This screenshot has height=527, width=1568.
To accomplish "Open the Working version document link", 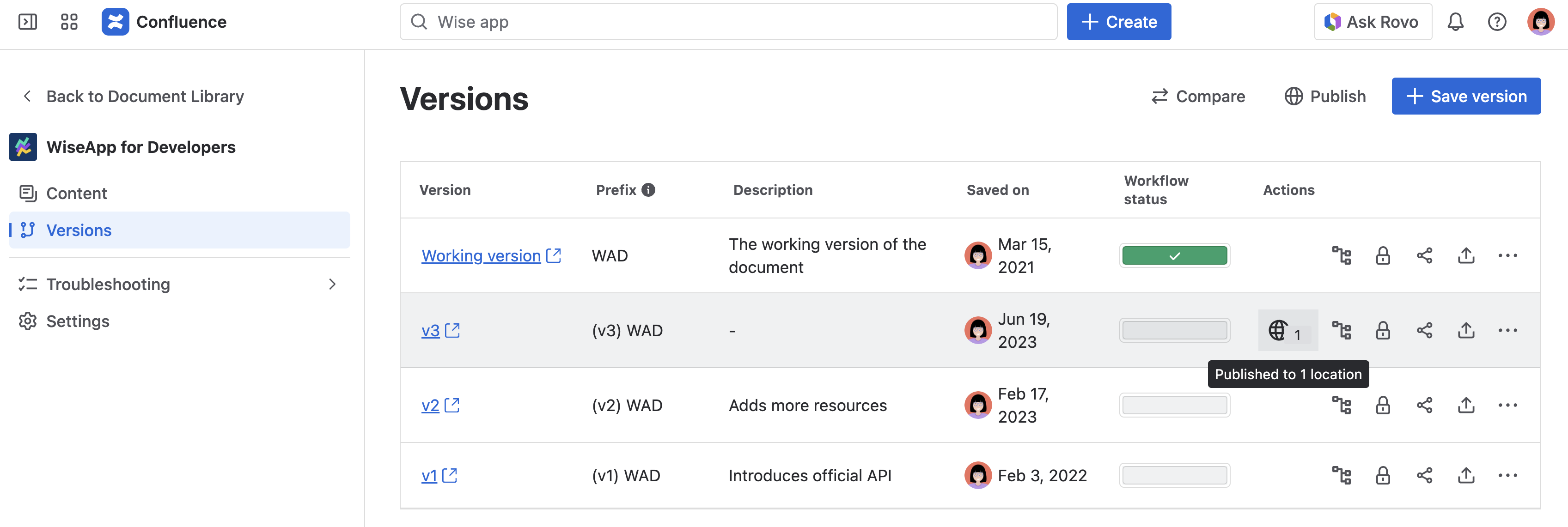I will point(480,255).
